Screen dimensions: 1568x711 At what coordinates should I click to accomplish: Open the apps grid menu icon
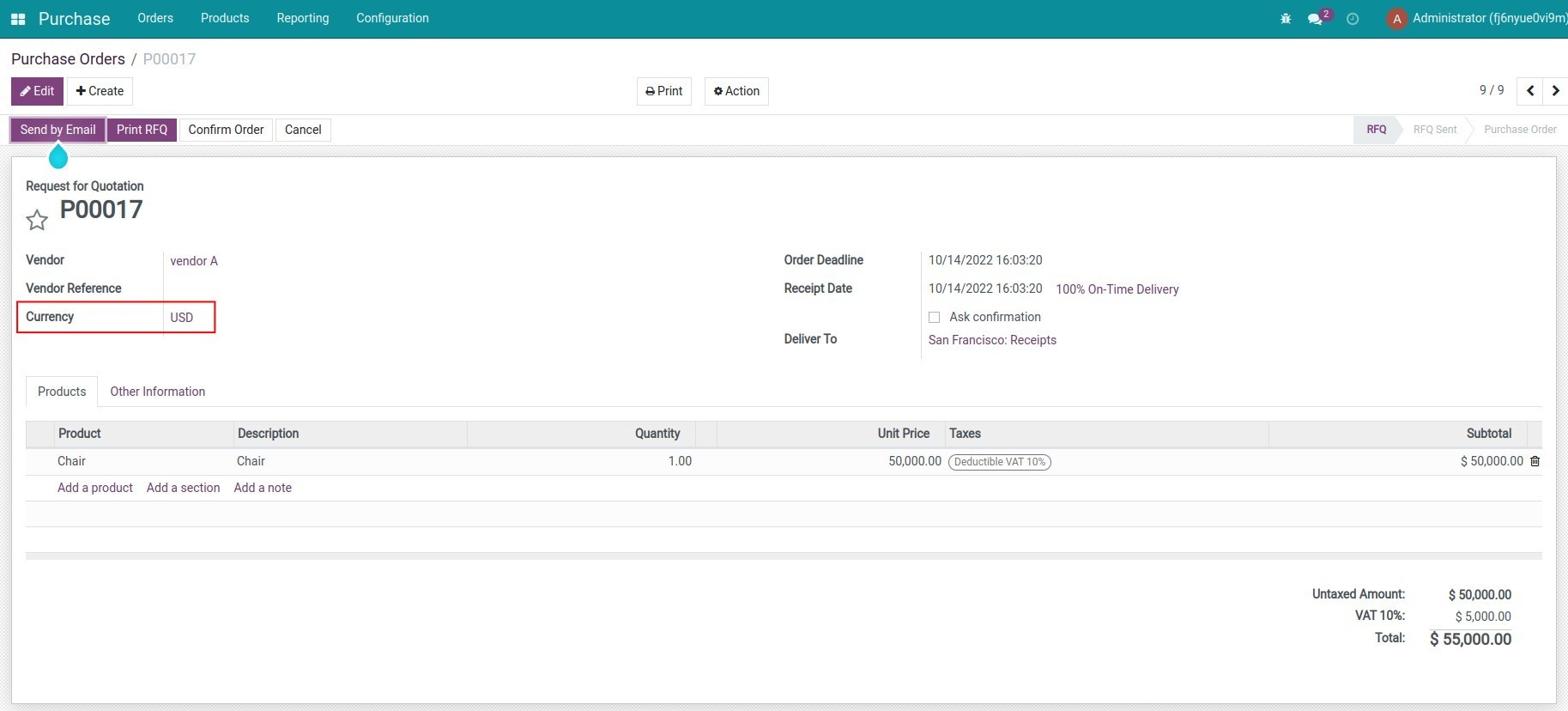[x=18, y=19]
